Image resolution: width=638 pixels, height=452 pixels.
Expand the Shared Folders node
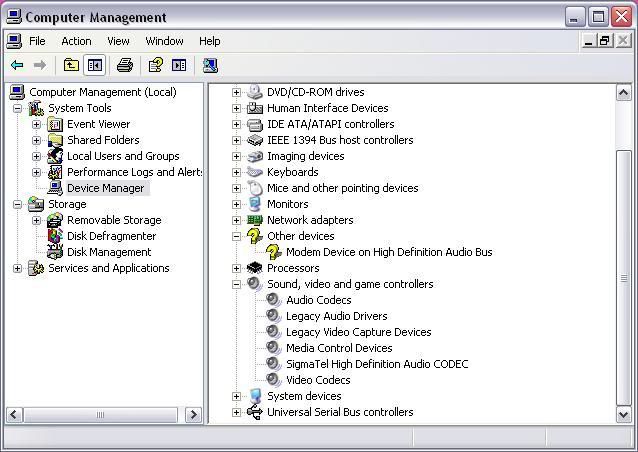[37, 140]
